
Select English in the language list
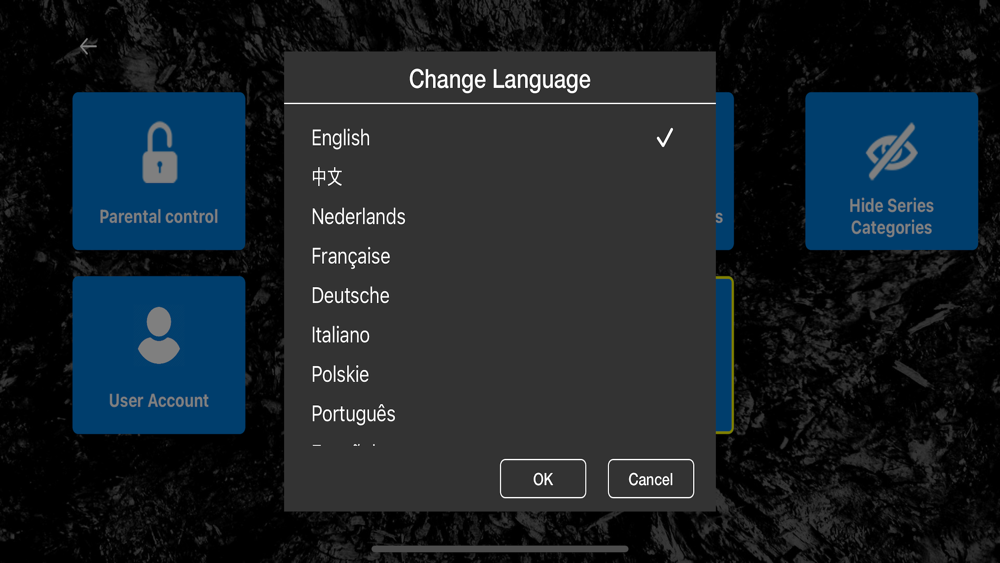[x=499, y=138]
